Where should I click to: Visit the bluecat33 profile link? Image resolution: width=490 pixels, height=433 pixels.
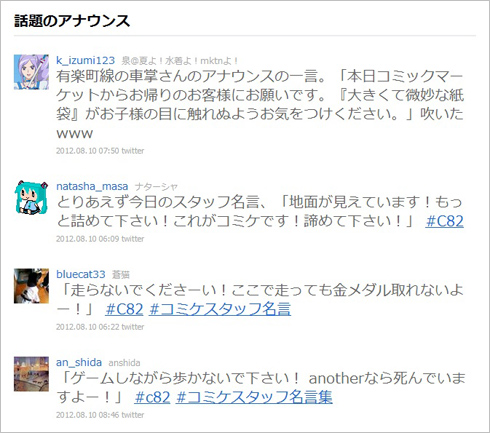coord(81,274)
